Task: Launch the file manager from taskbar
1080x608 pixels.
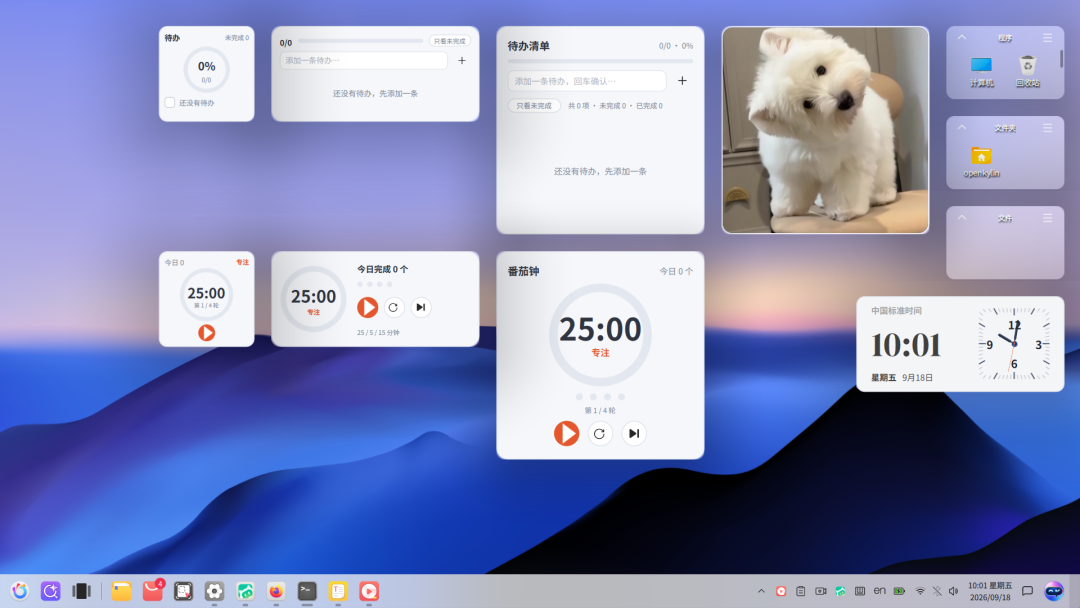Action: click(121, 591)
